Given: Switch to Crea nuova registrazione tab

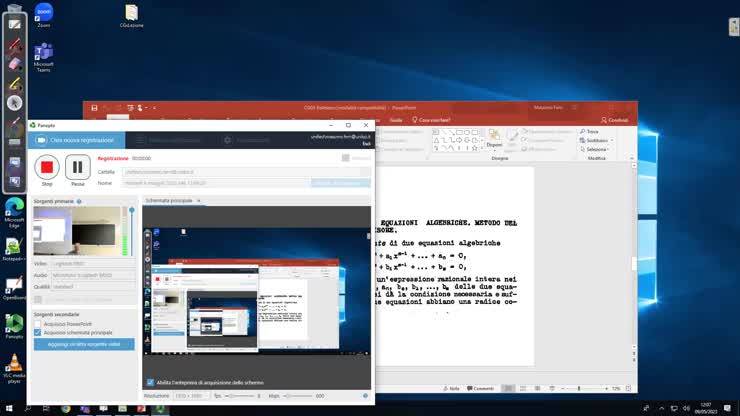Looking at the screenshot, I should tap(76, 141).
